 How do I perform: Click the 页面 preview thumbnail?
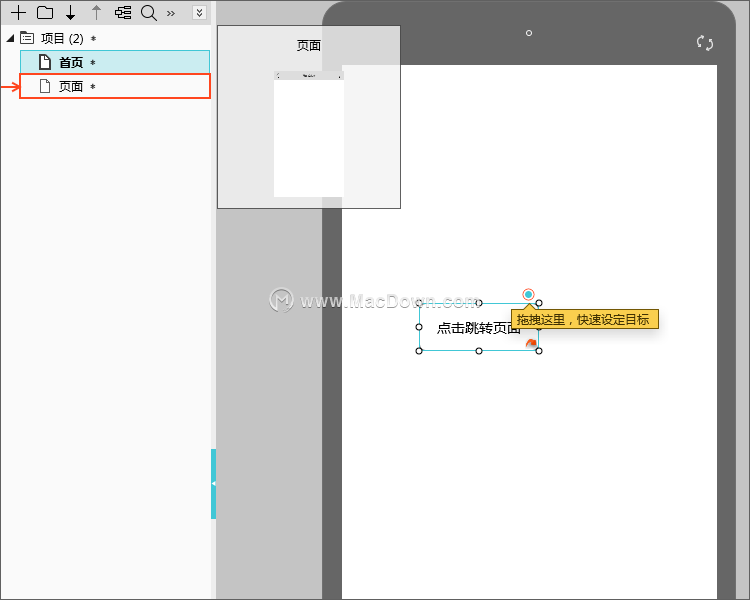point(309,134)
